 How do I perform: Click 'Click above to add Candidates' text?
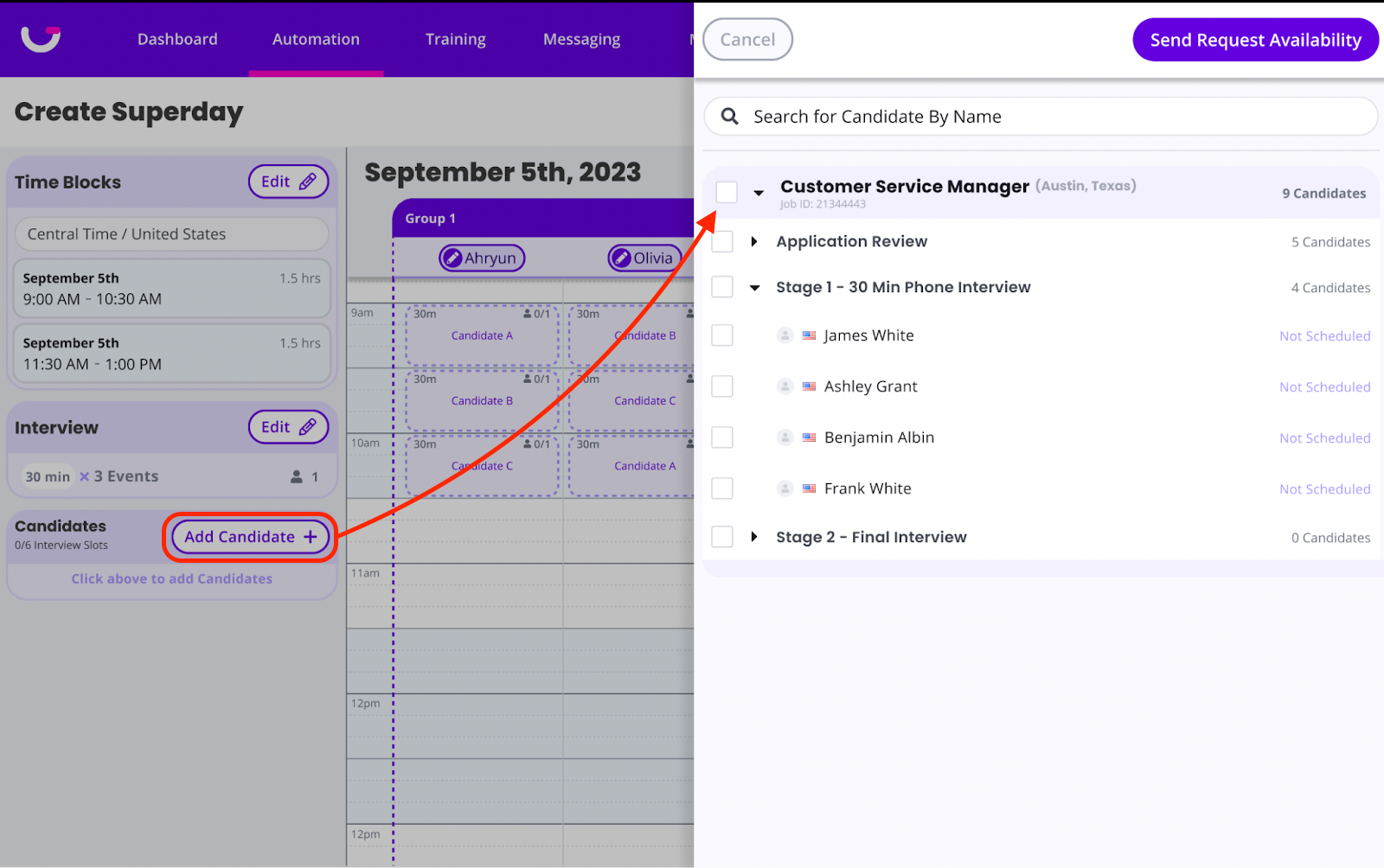pos(172,579)
